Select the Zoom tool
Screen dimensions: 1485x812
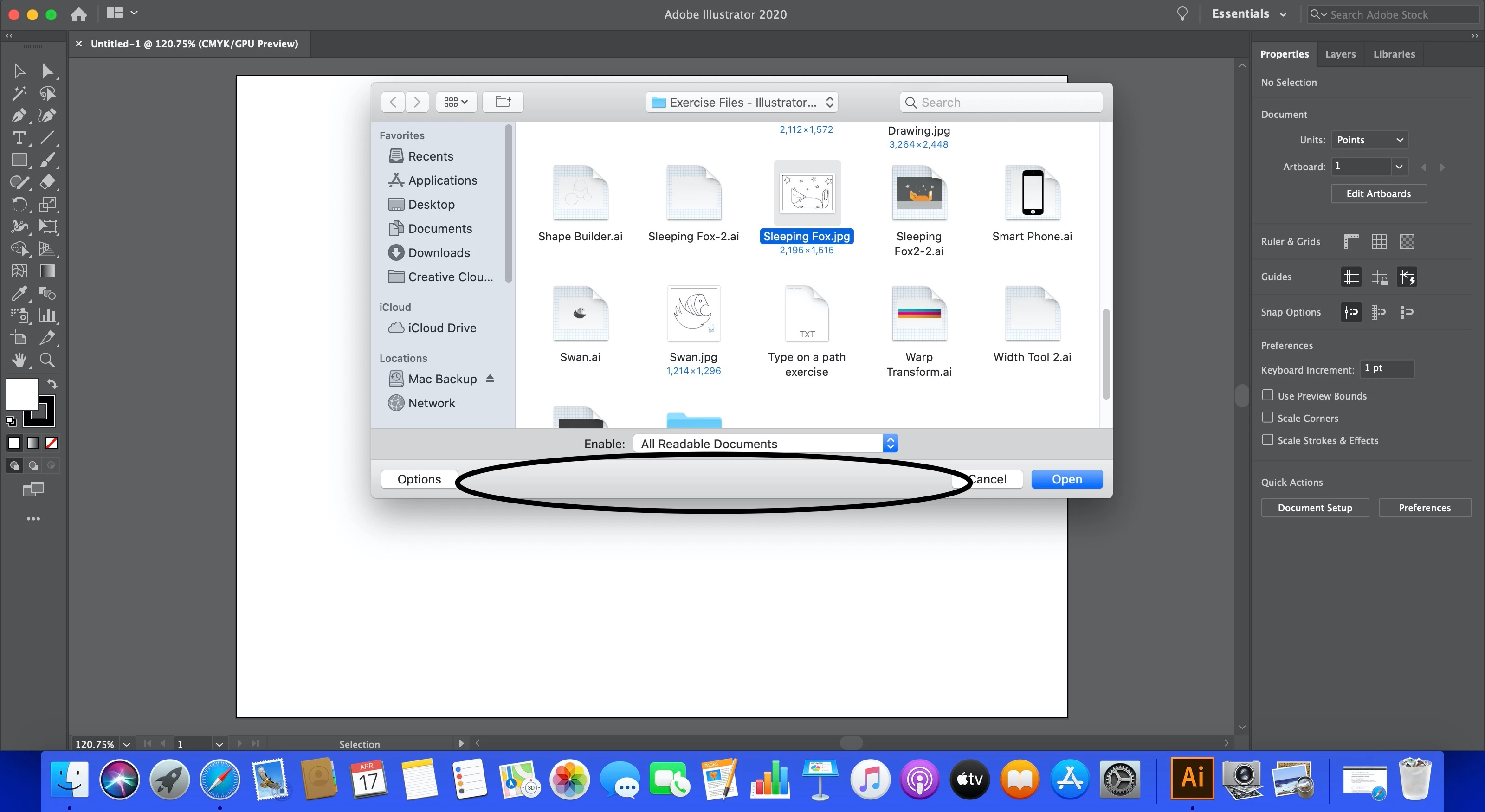pos(47,360)
